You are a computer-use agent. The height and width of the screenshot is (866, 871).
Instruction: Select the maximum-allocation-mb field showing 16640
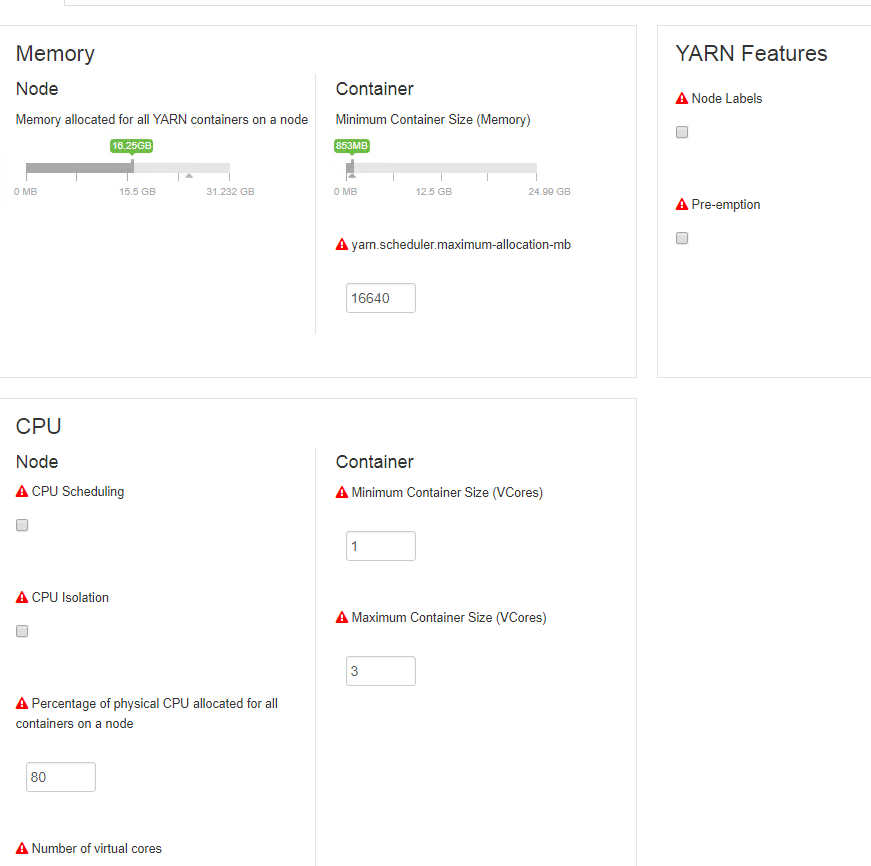(380, 297)
